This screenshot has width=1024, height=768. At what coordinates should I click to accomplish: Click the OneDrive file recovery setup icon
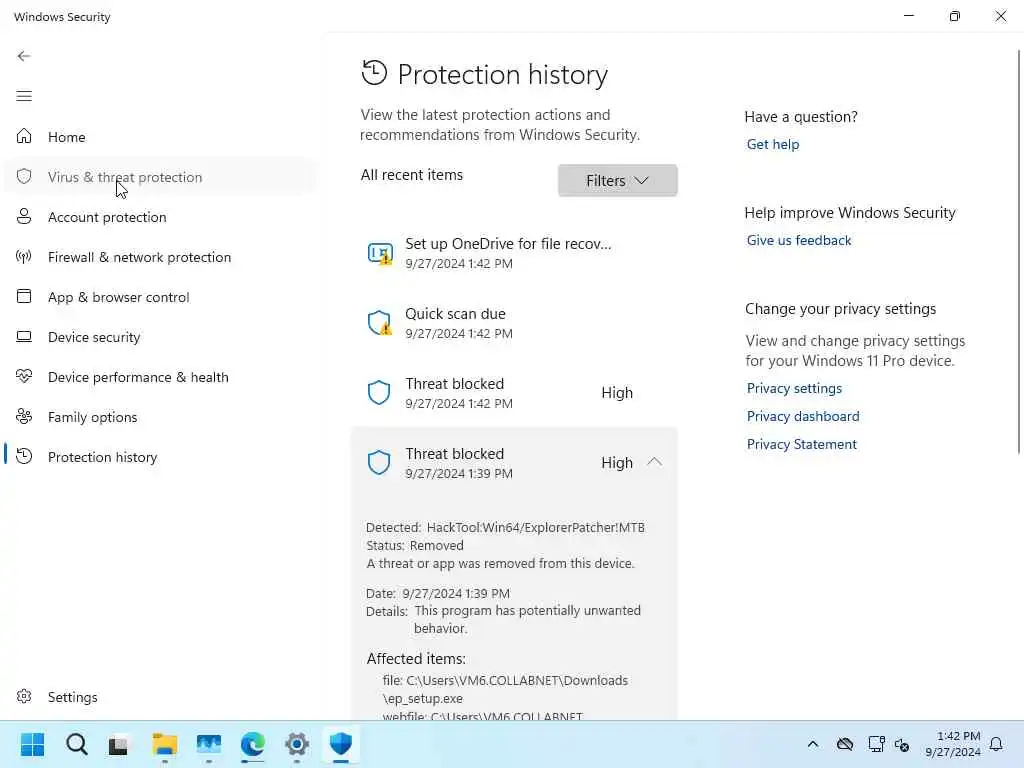(379, 254)
